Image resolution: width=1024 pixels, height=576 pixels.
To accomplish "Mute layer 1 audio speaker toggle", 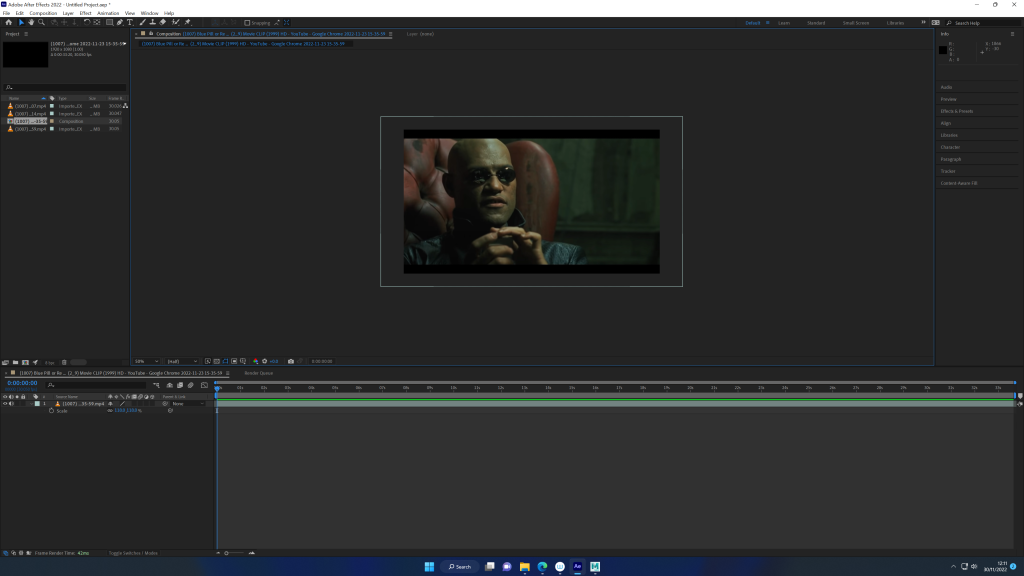I will point(11,404).
